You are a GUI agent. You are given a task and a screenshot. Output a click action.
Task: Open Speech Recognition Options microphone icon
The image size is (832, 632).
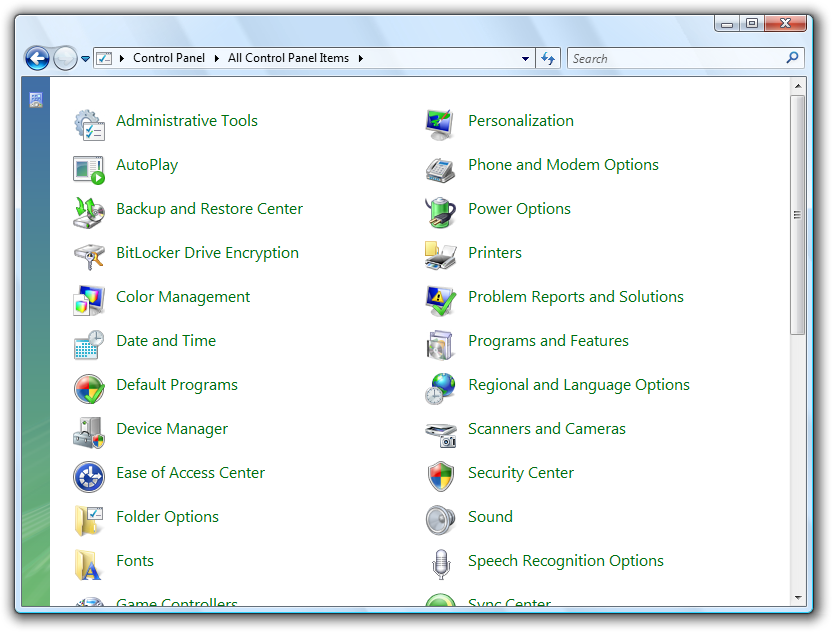[x=441, y=565]
